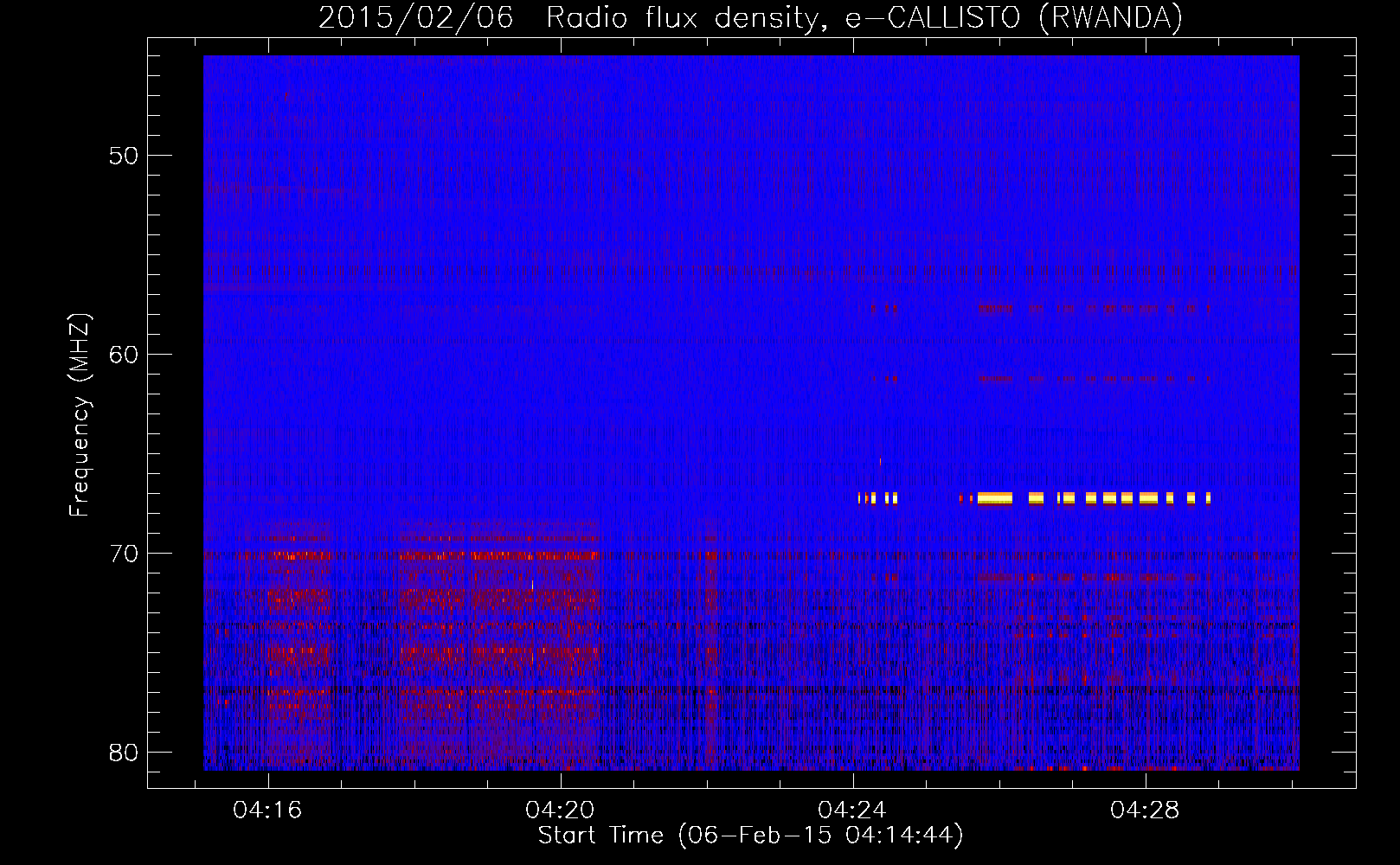Click the time tick label 04:24
Image resolution: width=1400 pixels, height=865 pixels.
click(x=852, y=810)
